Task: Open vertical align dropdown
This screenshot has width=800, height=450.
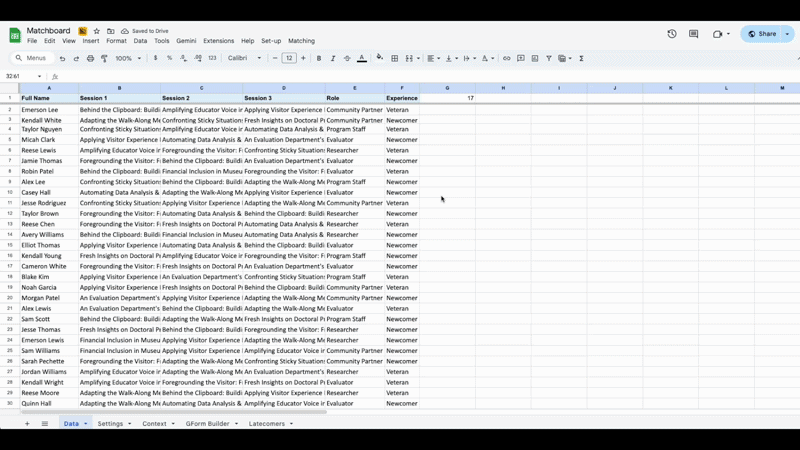Action: pyautogui.click(x=452, y=58)
